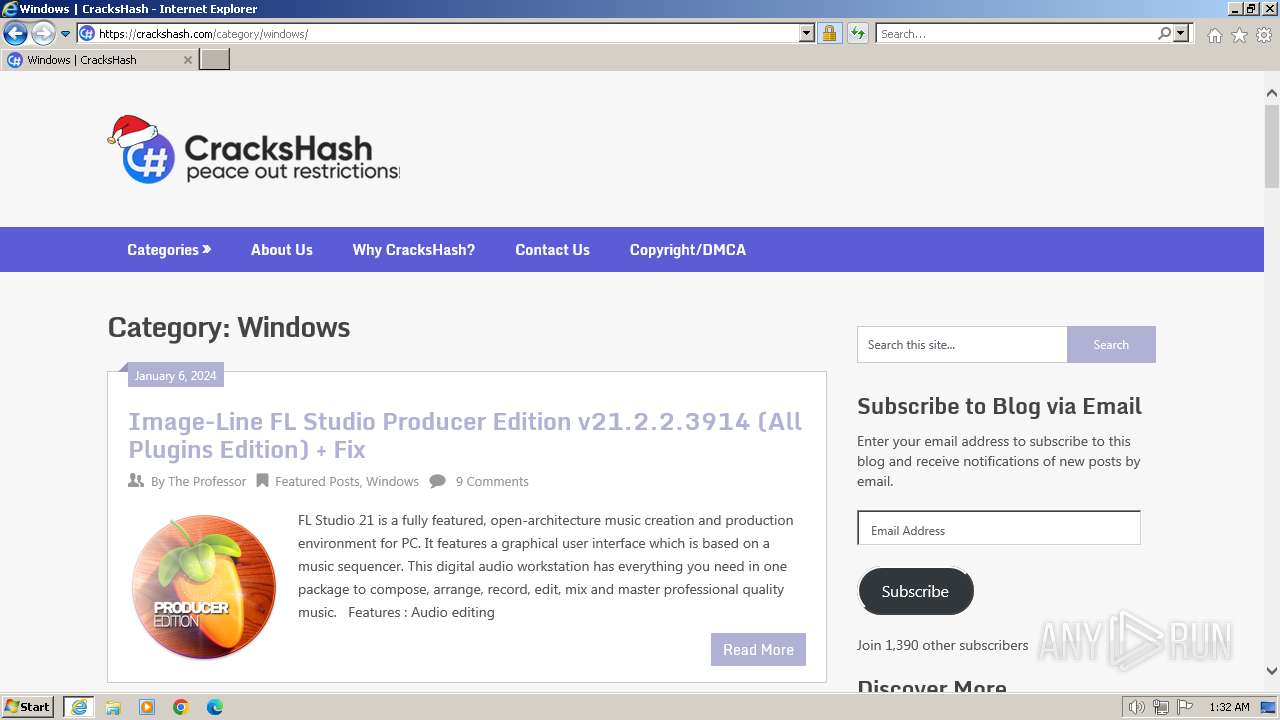
Task: Open the About Us page
Action: [x=282, y=250]
